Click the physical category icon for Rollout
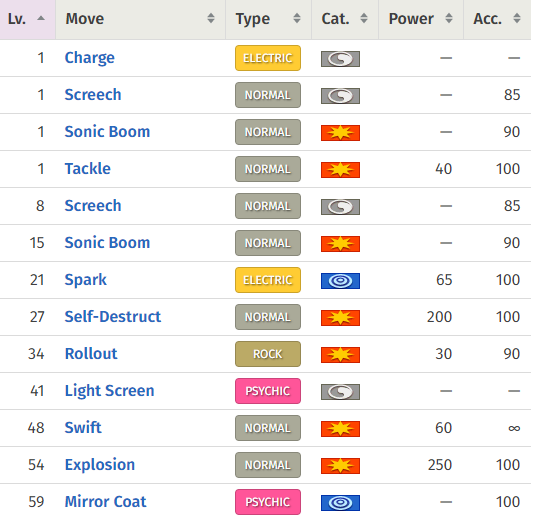Viewport: 533px width, 518px height. (x=340, y=356)
